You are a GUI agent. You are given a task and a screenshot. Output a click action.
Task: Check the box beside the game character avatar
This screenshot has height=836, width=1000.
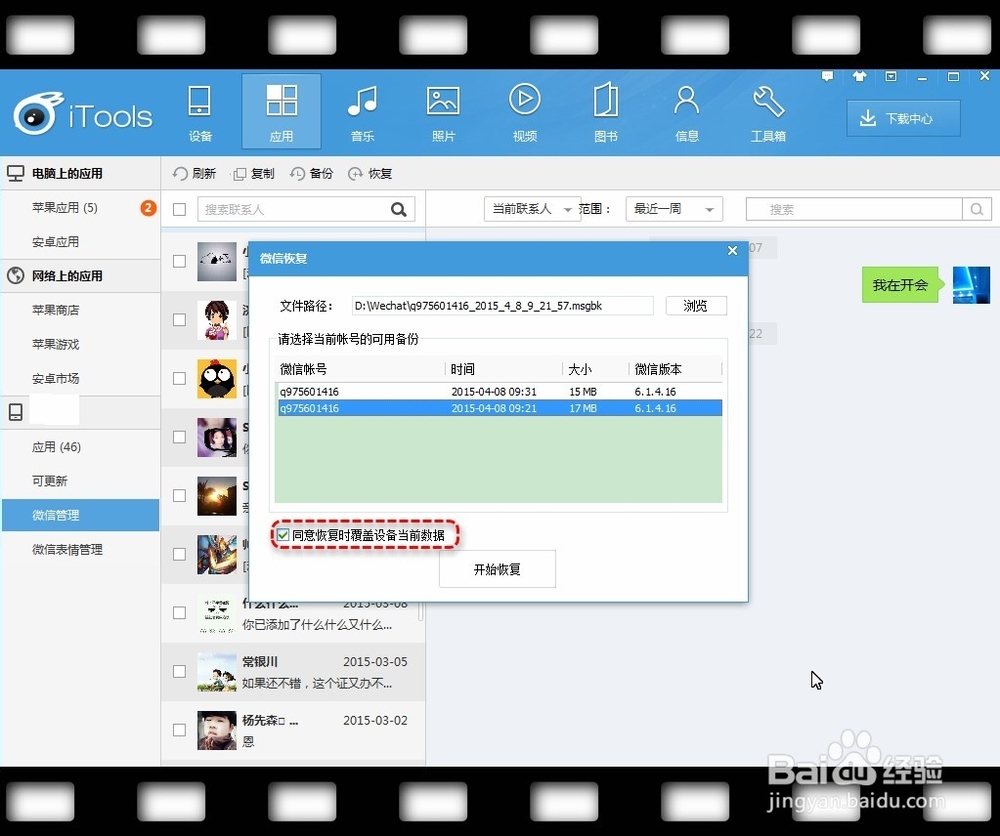[179, 554]
